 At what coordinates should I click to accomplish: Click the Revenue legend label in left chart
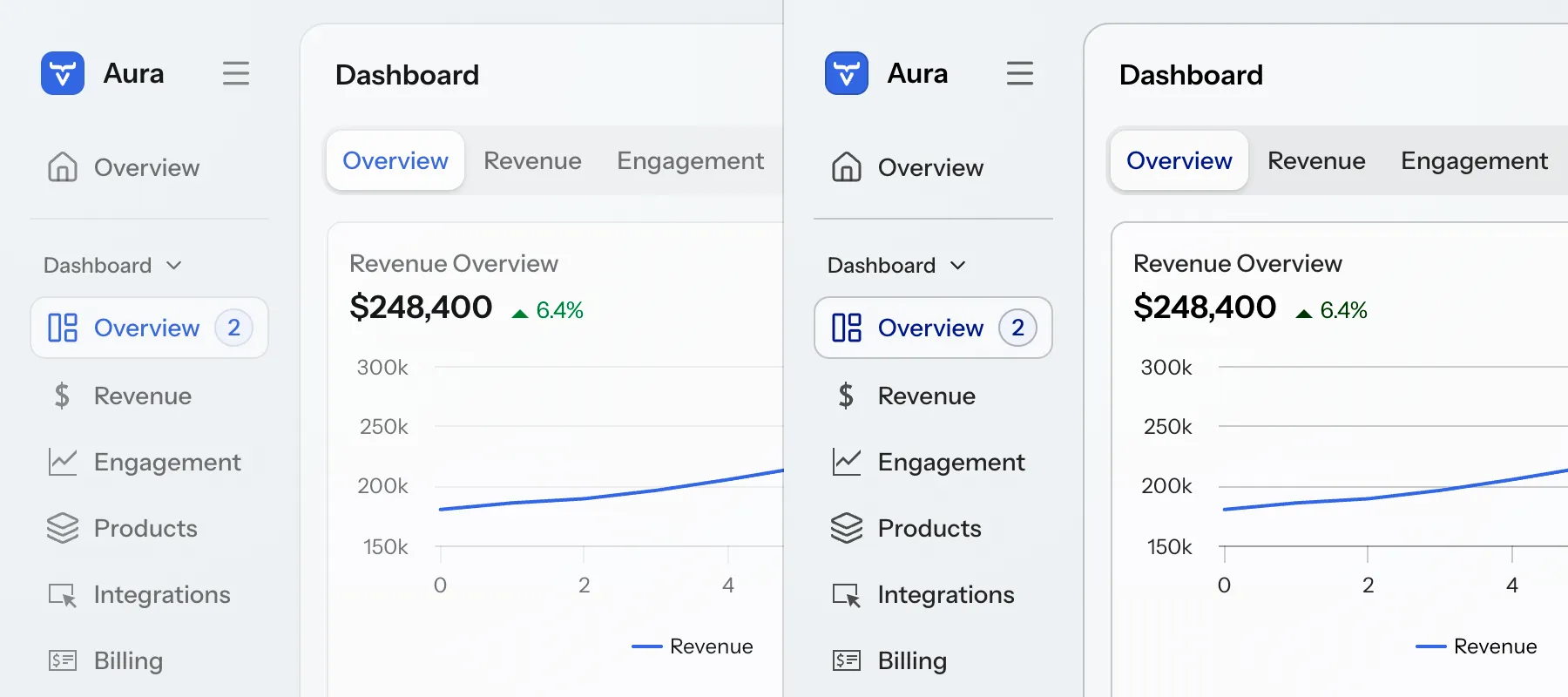point(711,646)
